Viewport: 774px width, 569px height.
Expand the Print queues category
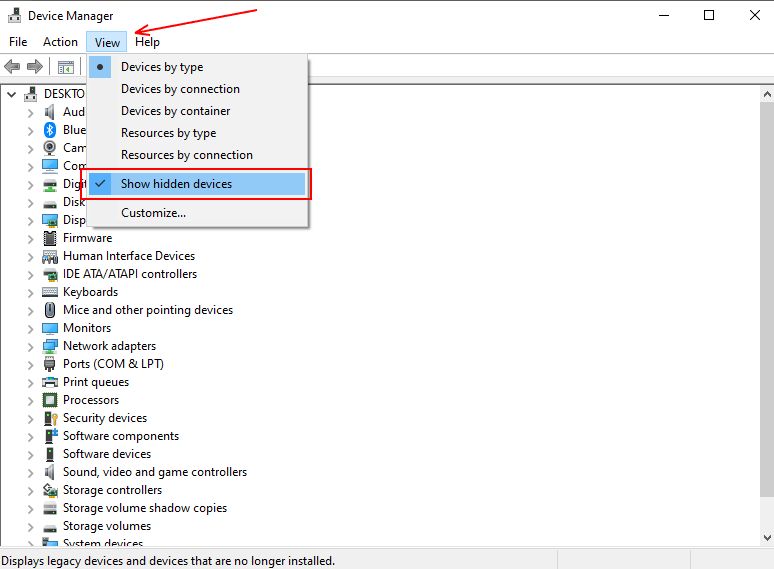(31, 383)
